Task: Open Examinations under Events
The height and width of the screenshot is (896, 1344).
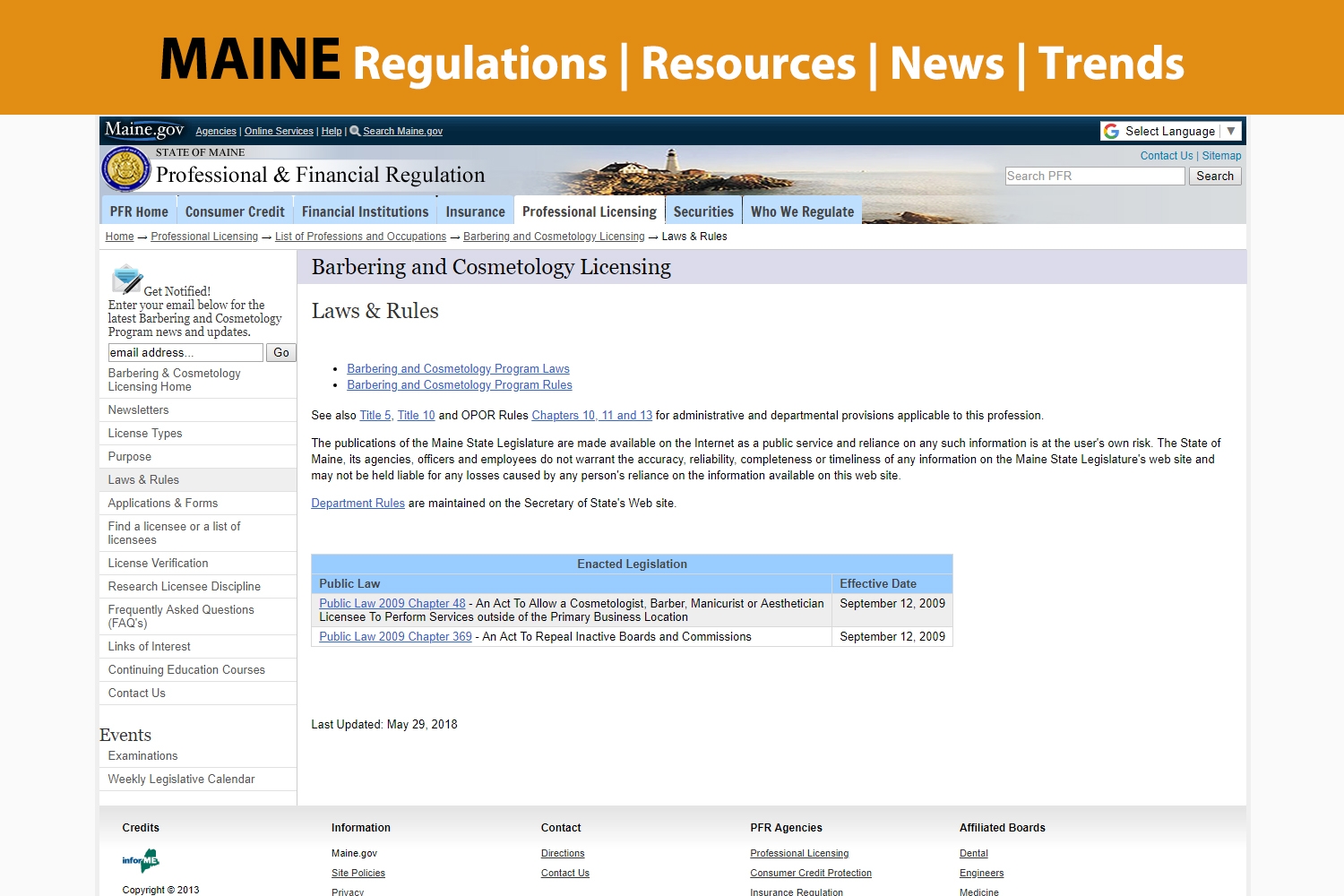Action: (198, 755)
